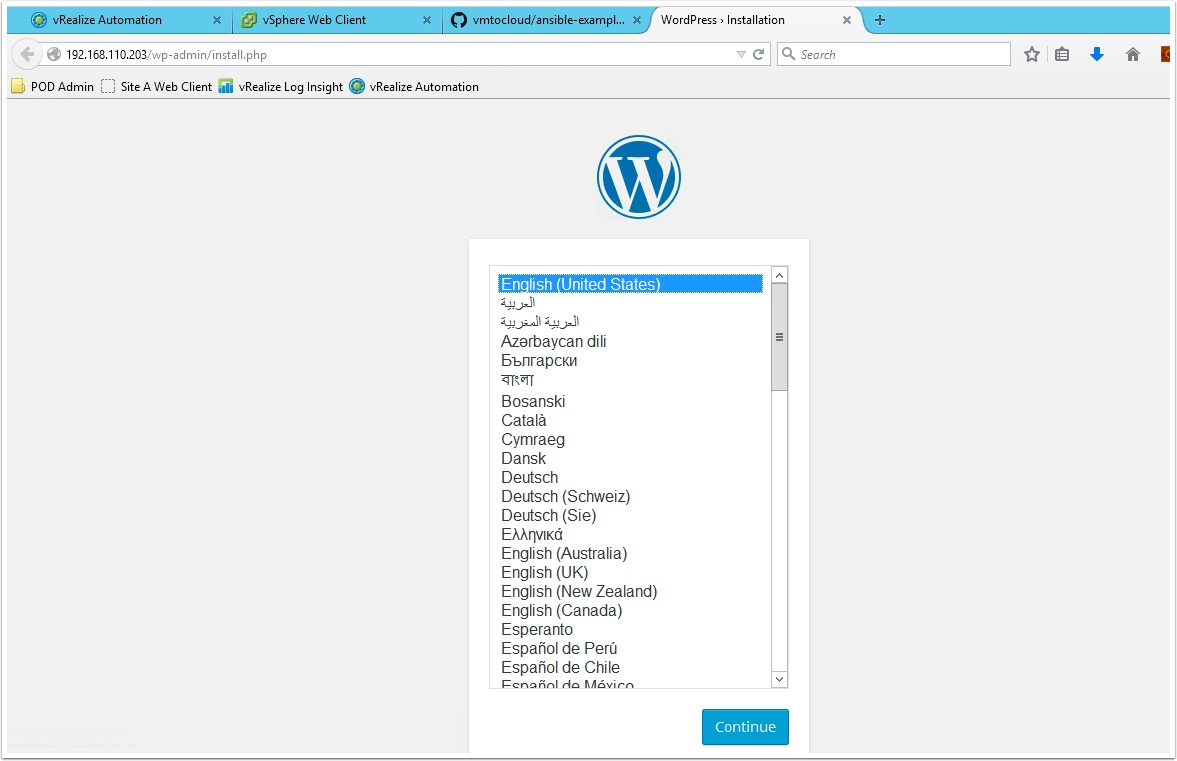
Task: Bookmark this page with the star icon
Action: point(1032,54)
